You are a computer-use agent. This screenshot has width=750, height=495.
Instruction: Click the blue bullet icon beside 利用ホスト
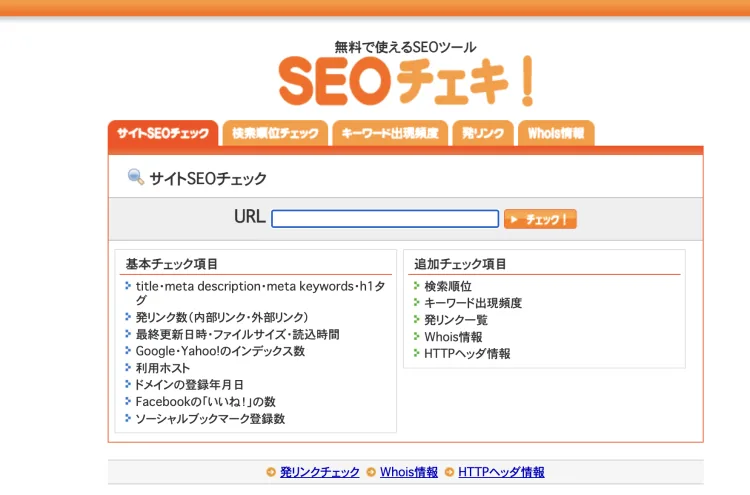tap(128, 367)
